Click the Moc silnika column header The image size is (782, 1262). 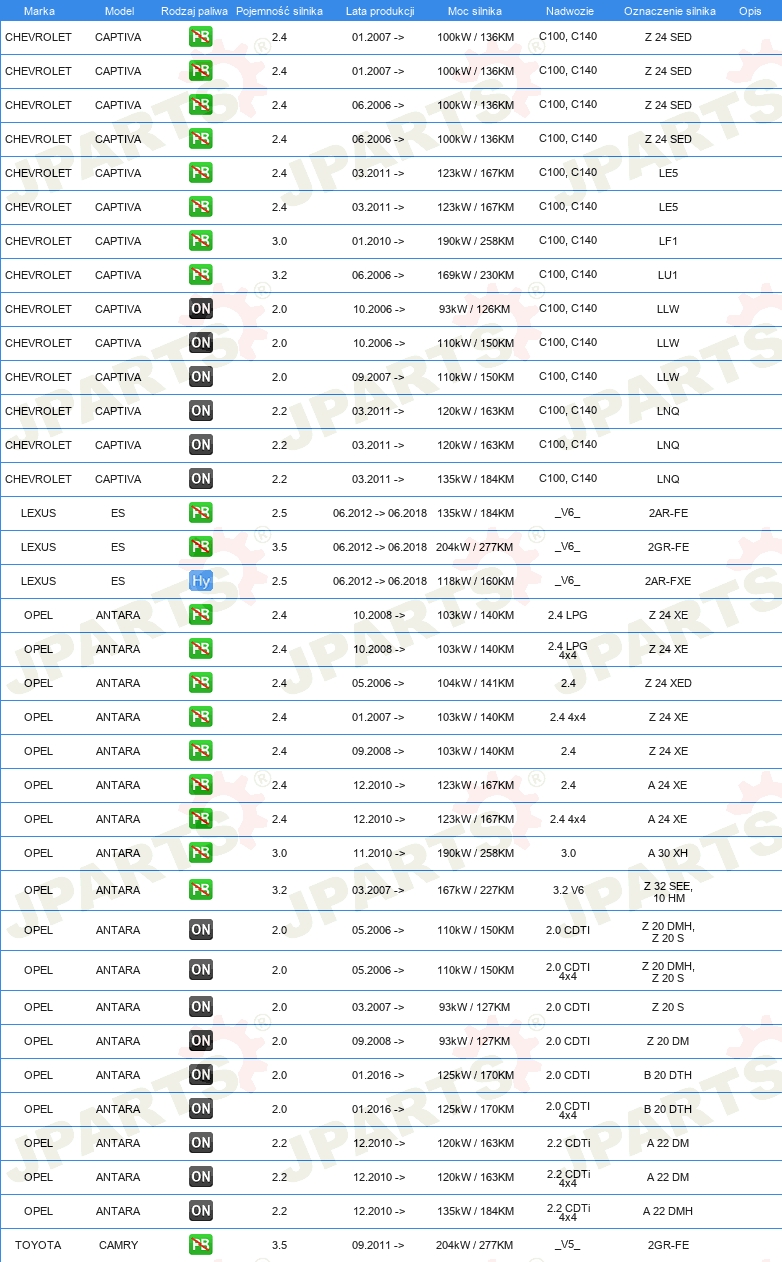[475, 11]
